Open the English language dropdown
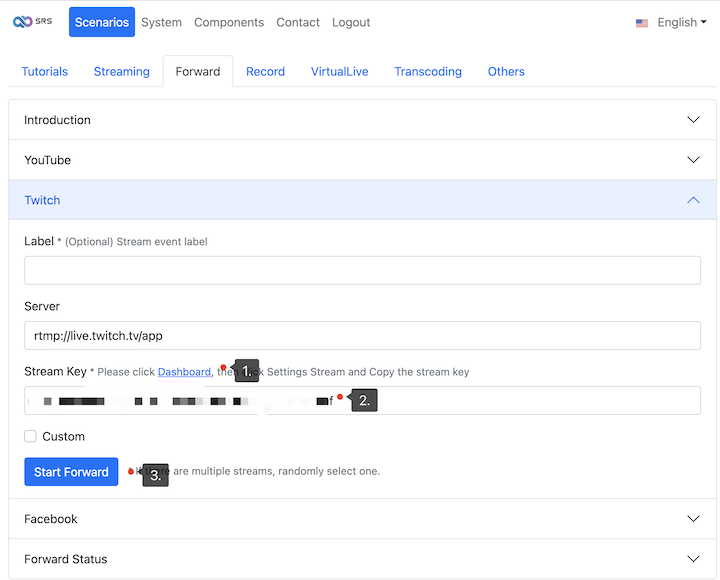Screen dimensions: 720x580 pos(681,22)
